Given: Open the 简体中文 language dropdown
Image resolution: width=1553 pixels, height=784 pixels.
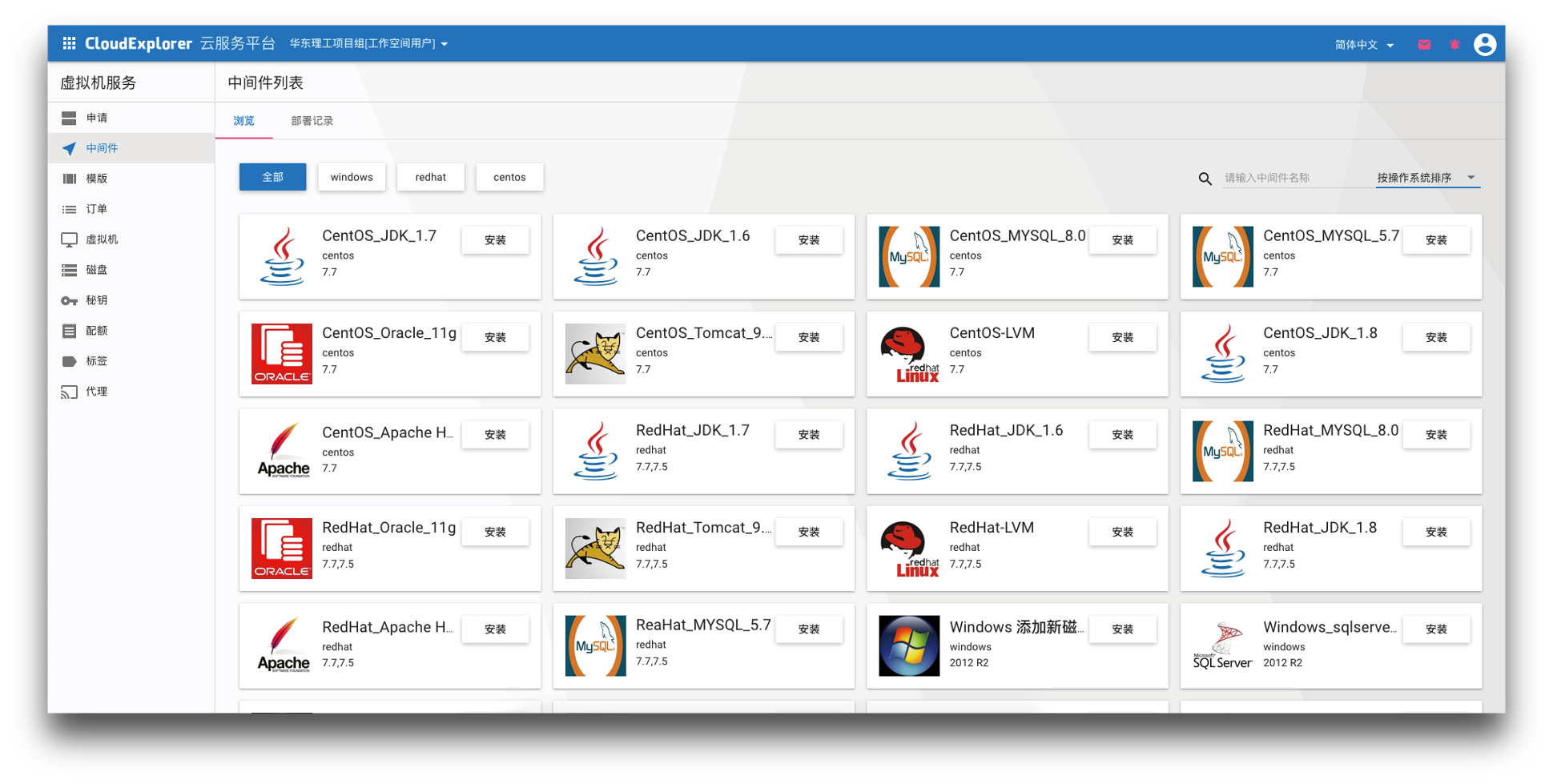Looking at the screenshot, I should tap(1364, 45).
